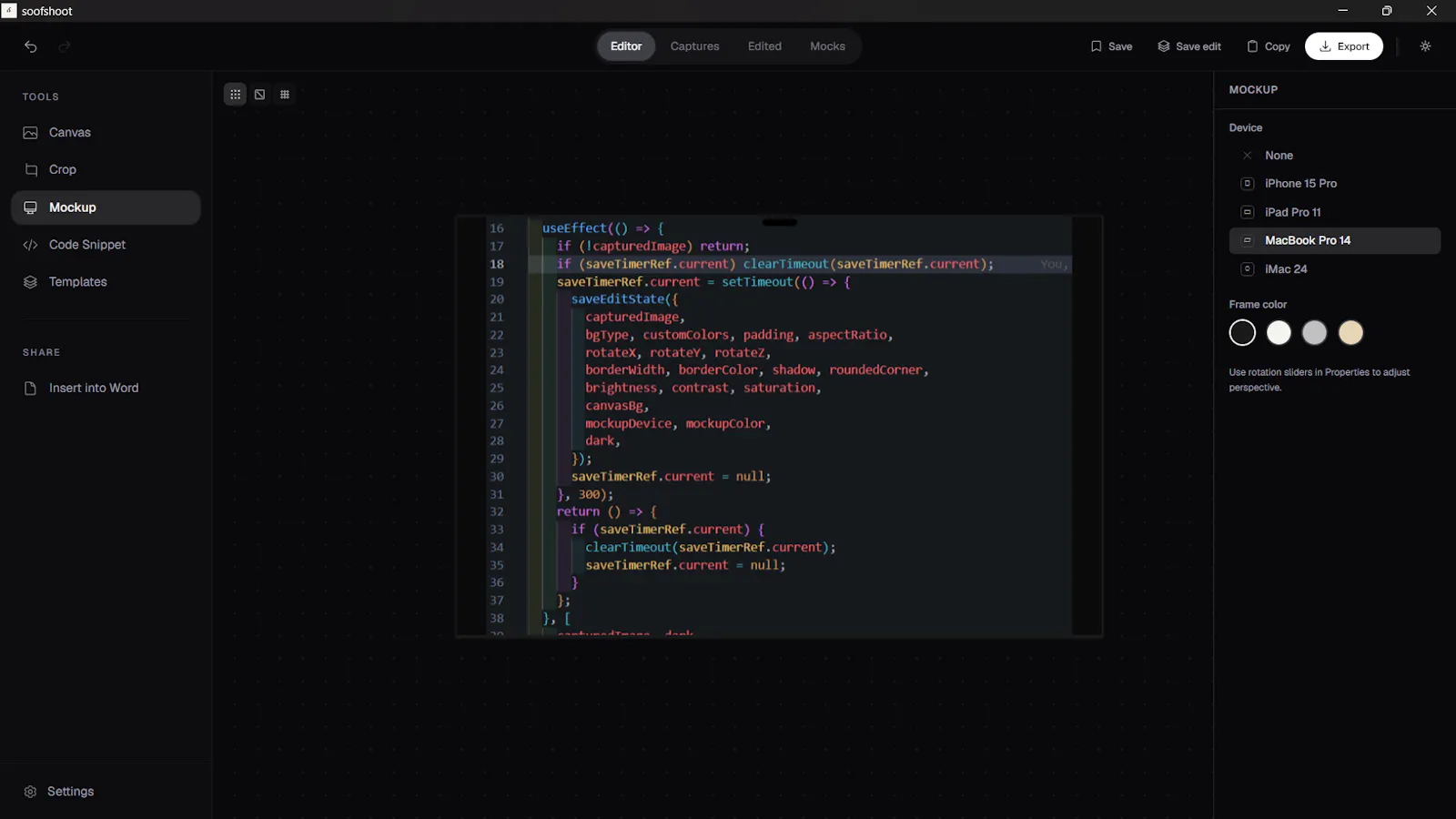Click the MacBook Pro 14 device icon
The height and width of the screenshot is (819, 1456).
tap(1248, 240)
